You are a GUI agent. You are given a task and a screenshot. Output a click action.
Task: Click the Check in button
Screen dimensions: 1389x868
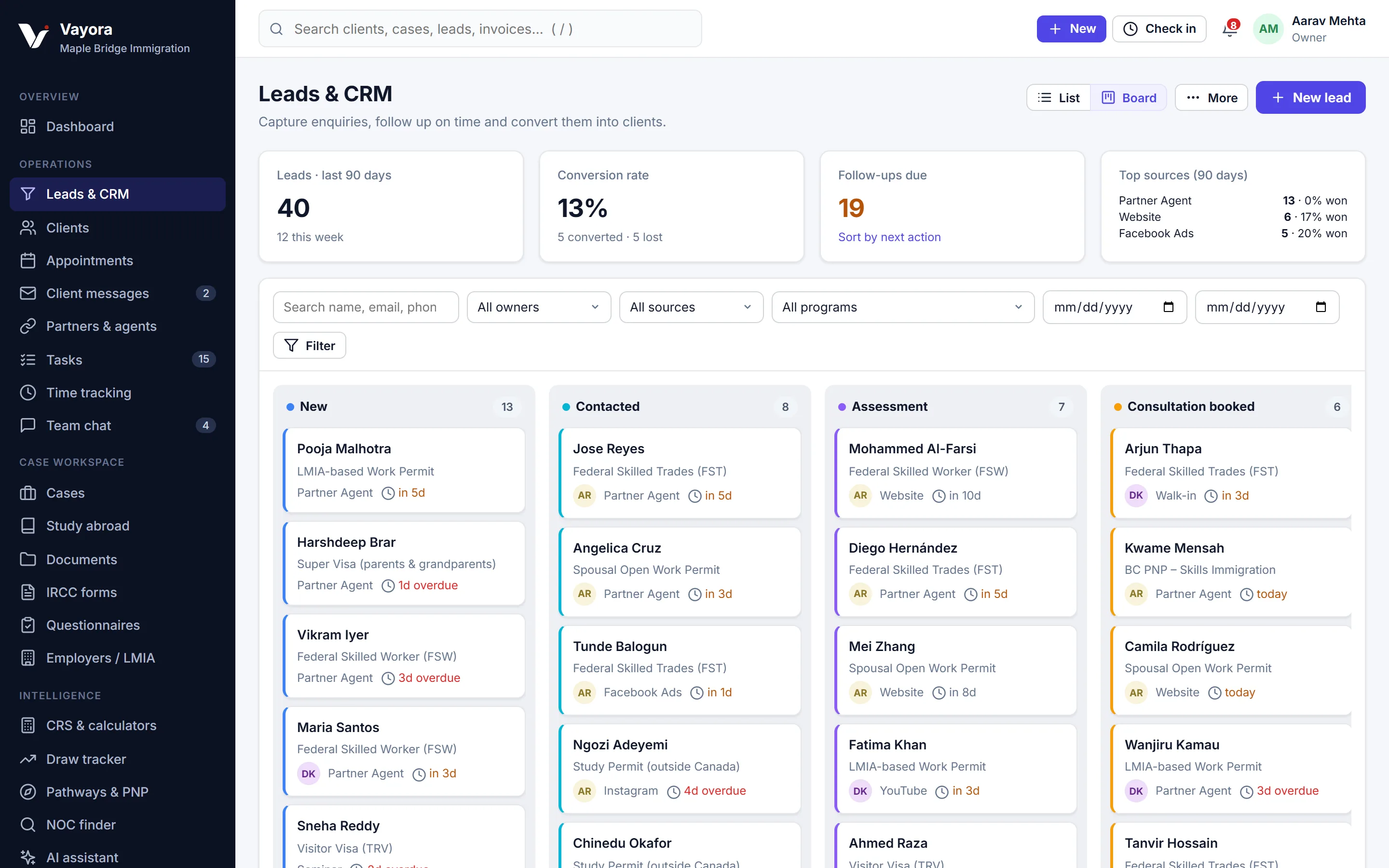[x=1159, y=29]
